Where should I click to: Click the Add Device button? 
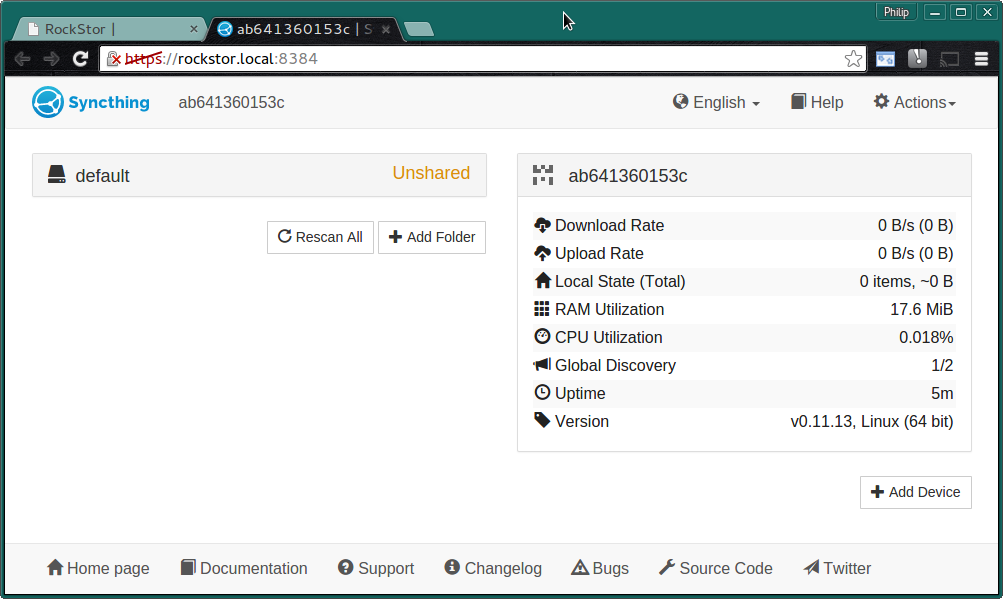pyautogui.click(x=915, y=492)
